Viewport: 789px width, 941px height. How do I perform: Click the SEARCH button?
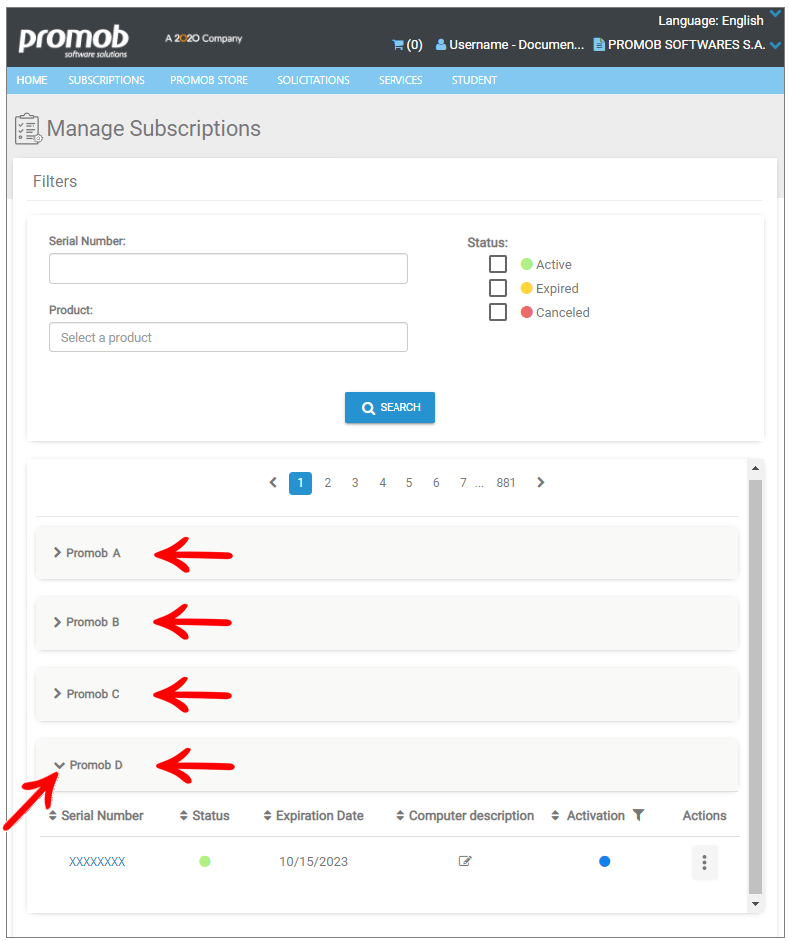(389, 407)
